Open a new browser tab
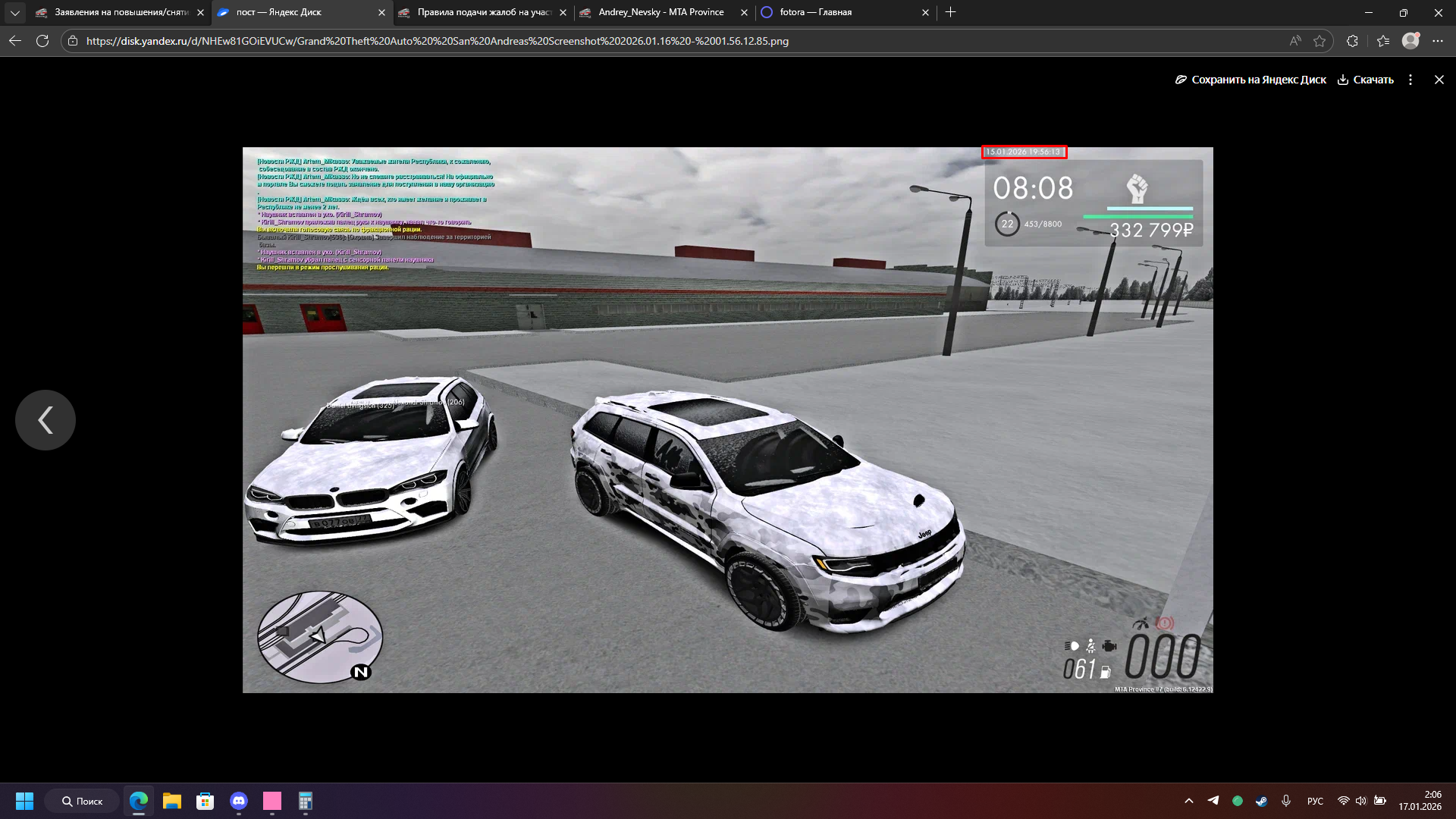The width and height of the screenshot is (1456, 819). [950, 12]
